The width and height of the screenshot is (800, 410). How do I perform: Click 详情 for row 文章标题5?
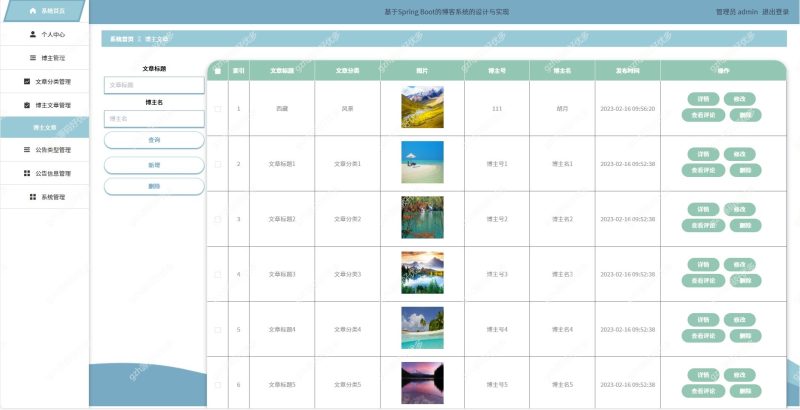[703, 375]
